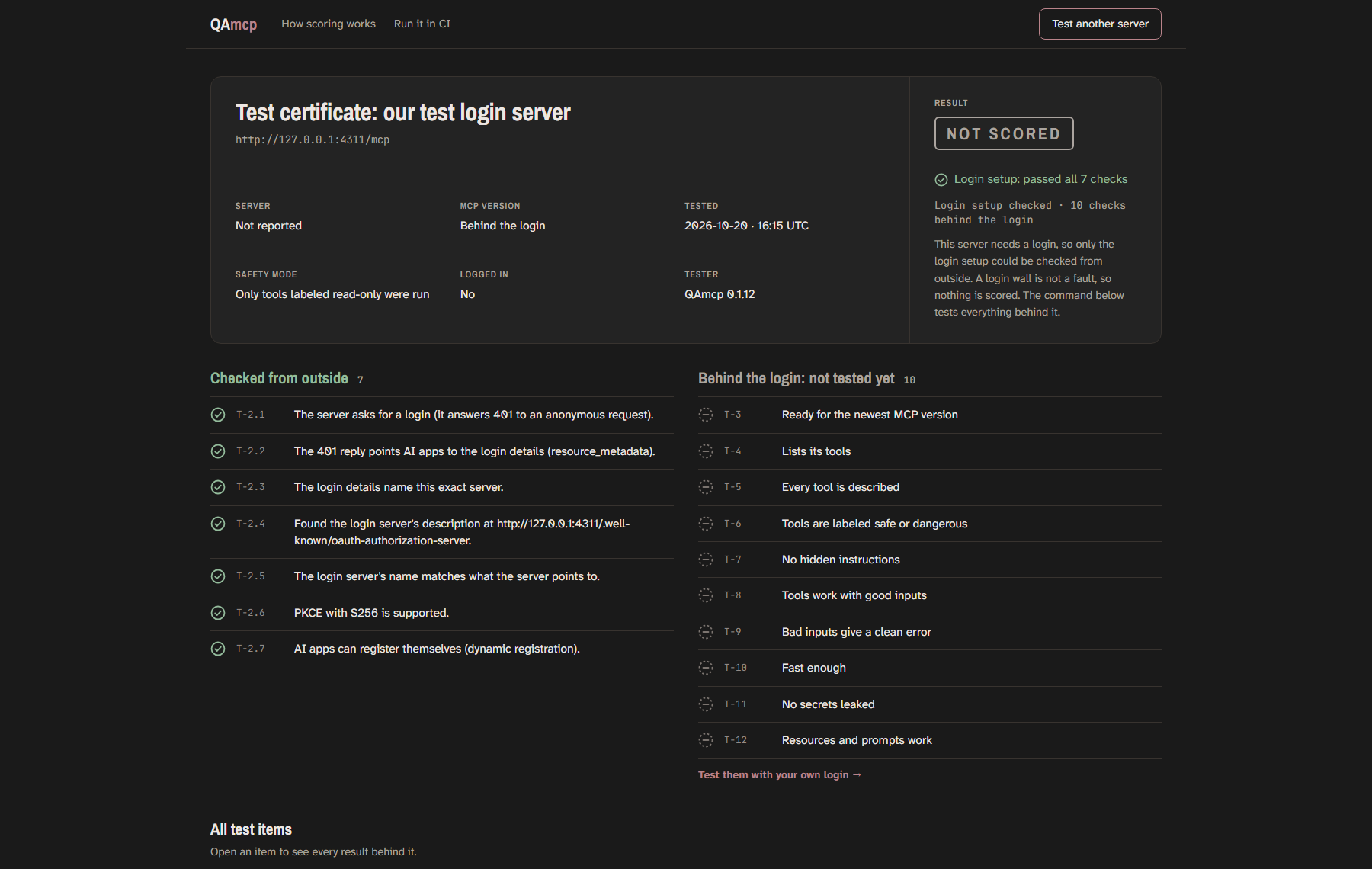This screenshot has height=869, width=1372.
Task: Click Test another server button
Action: tap(1100, 24)
